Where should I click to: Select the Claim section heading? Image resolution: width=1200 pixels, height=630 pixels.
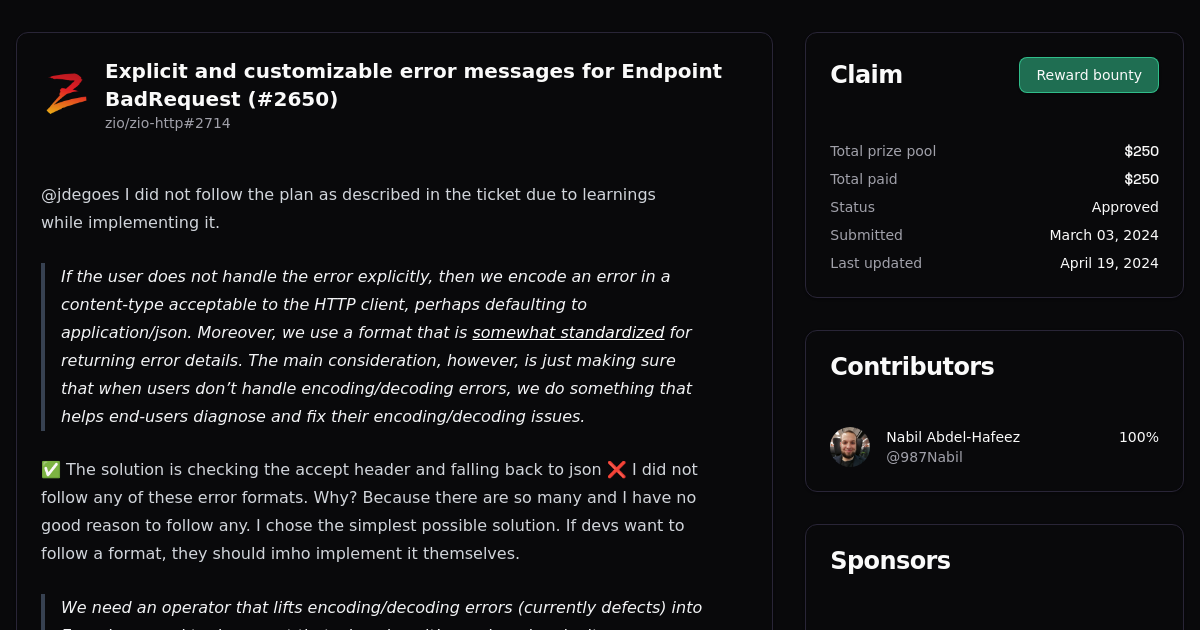tap(866, 74)
